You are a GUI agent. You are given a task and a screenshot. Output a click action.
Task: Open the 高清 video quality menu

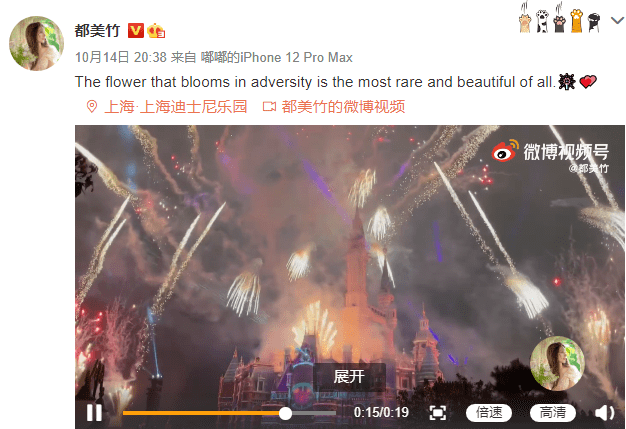[553, 413]
